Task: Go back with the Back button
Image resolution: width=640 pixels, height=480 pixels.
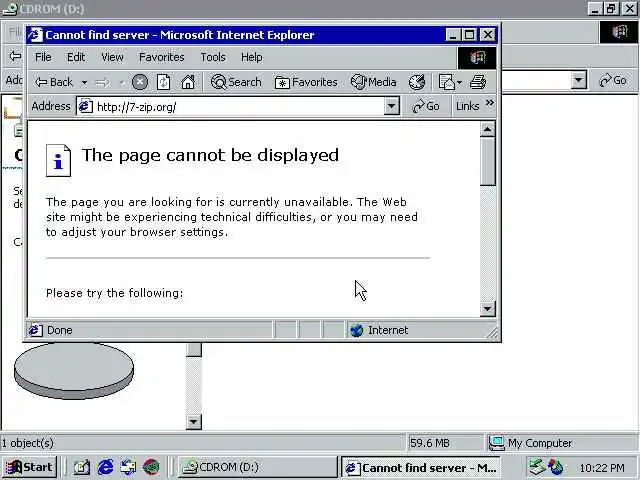Action: [53, 82]
